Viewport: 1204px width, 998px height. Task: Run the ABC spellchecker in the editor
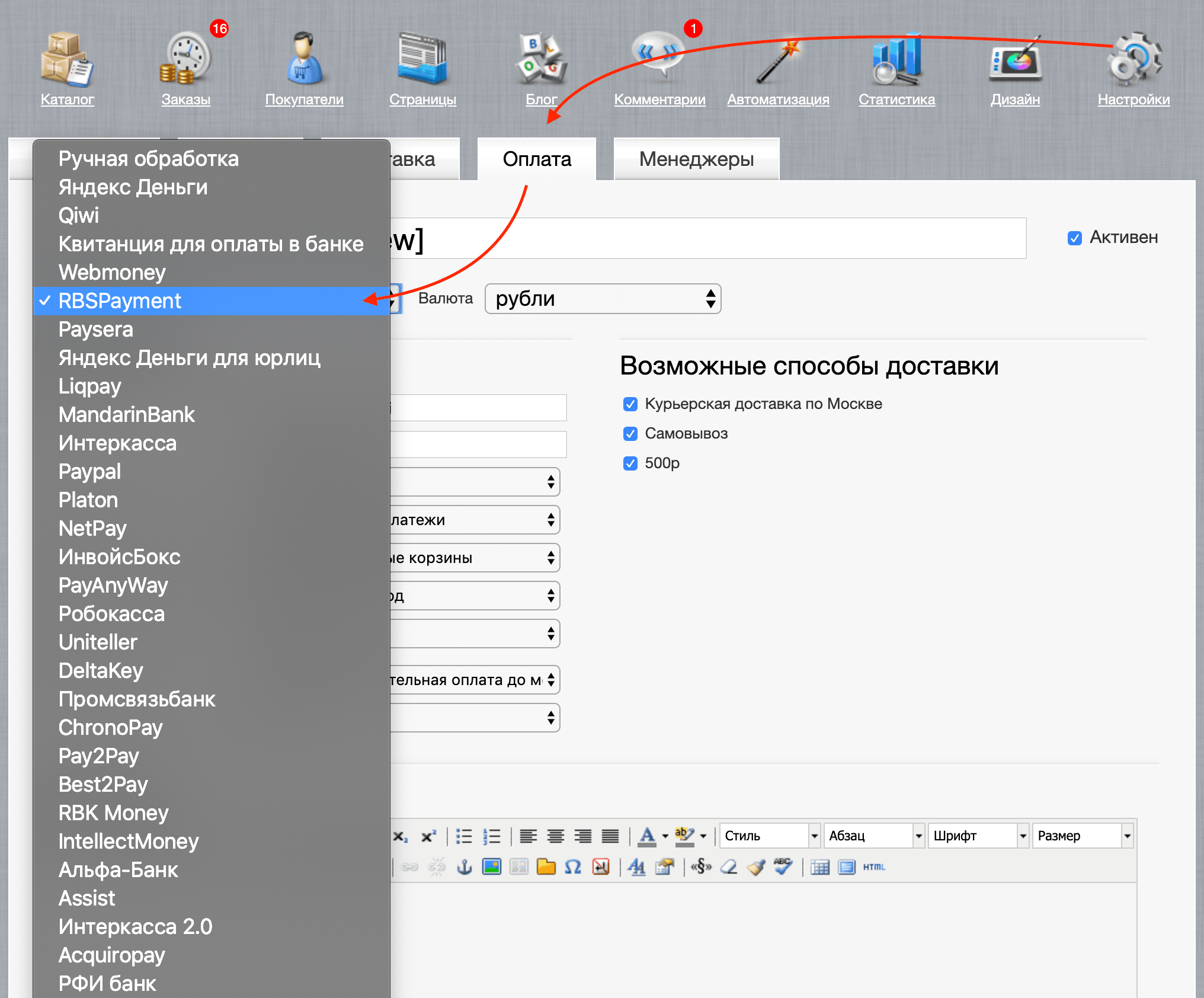click(782, 865)
